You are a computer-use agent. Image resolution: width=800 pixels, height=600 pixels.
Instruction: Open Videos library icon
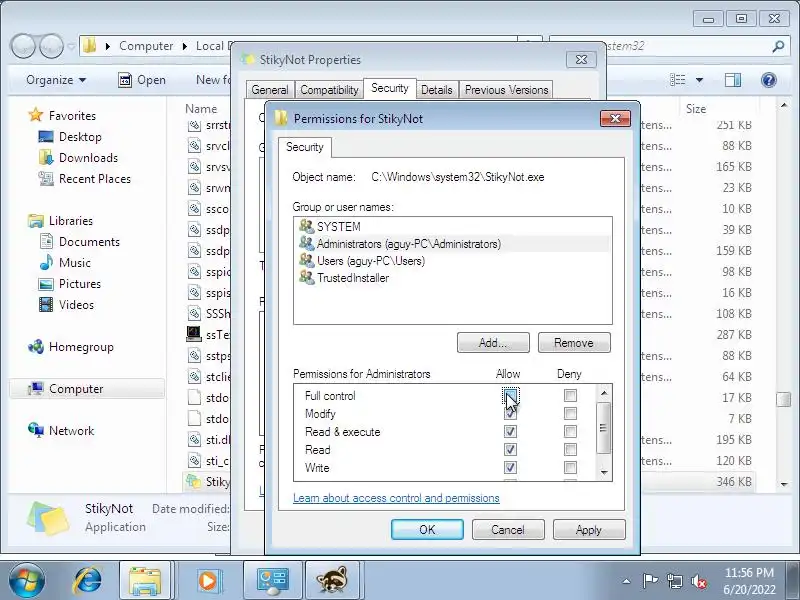point(46,305)
